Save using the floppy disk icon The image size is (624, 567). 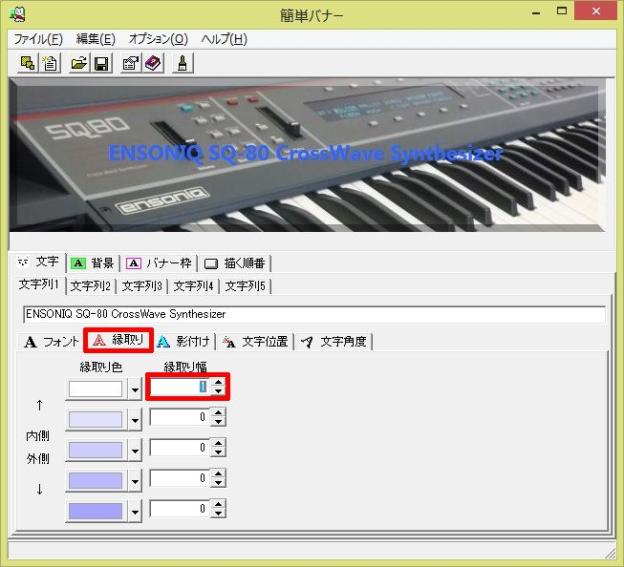coord(102,63)
